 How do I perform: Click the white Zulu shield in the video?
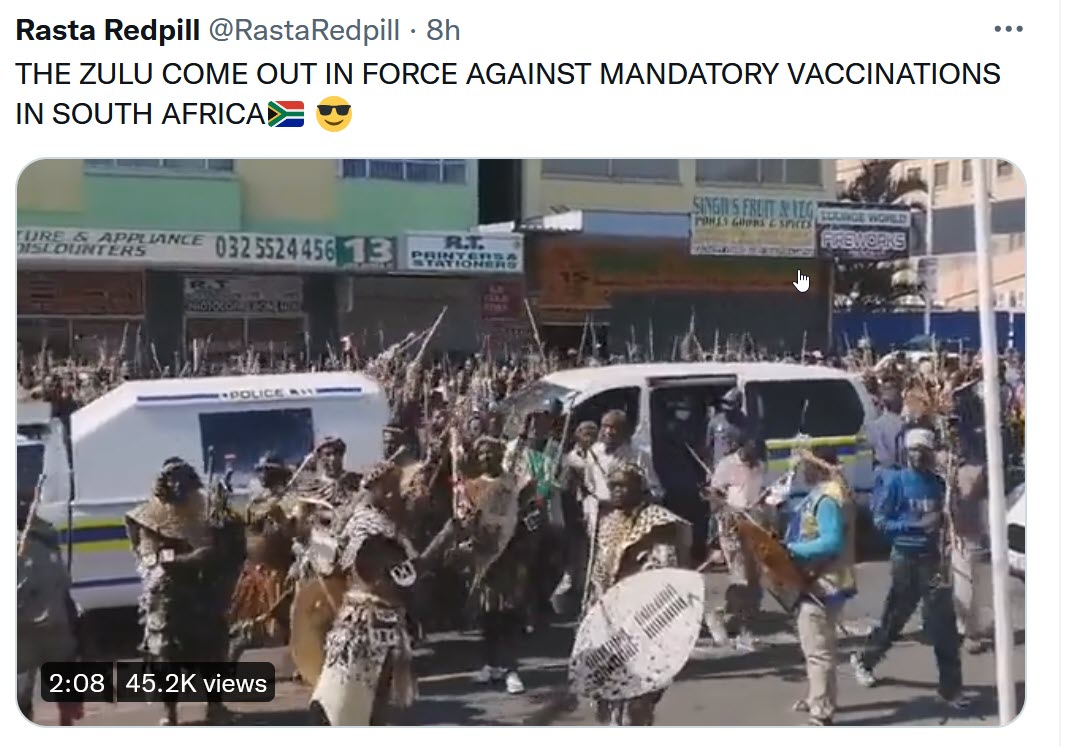coord(637,635)
